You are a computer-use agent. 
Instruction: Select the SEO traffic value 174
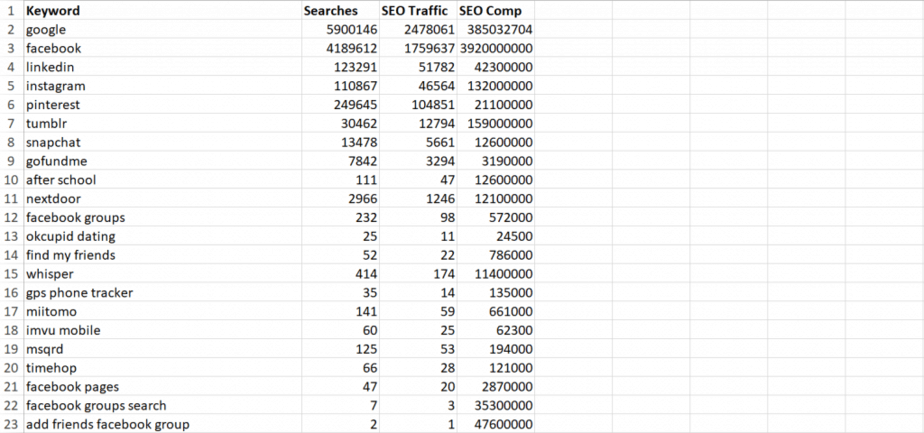(418, 274)
